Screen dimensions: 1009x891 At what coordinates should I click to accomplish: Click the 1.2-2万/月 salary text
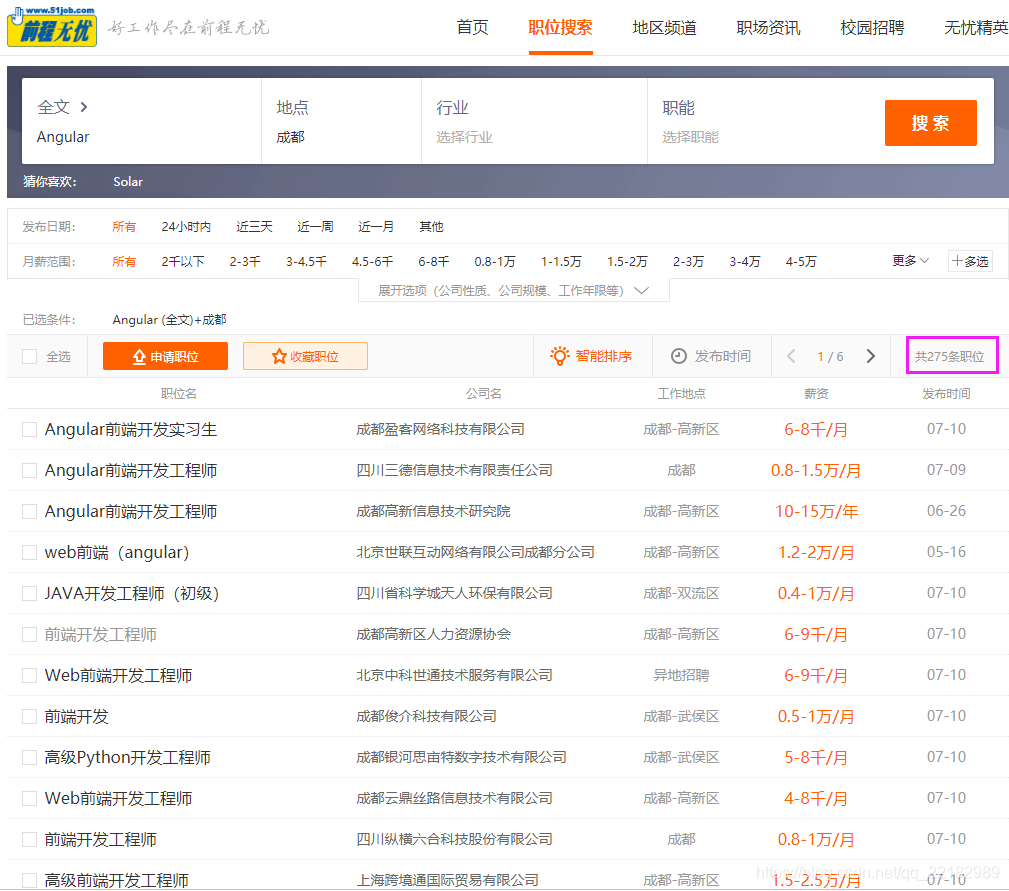coord(816,553)
